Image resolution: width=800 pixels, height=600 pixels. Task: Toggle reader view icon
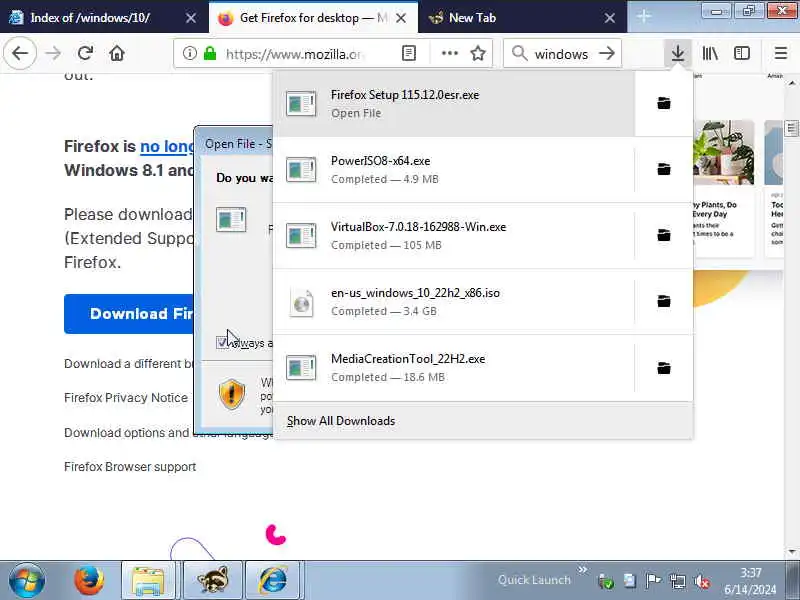pos(409,53)
